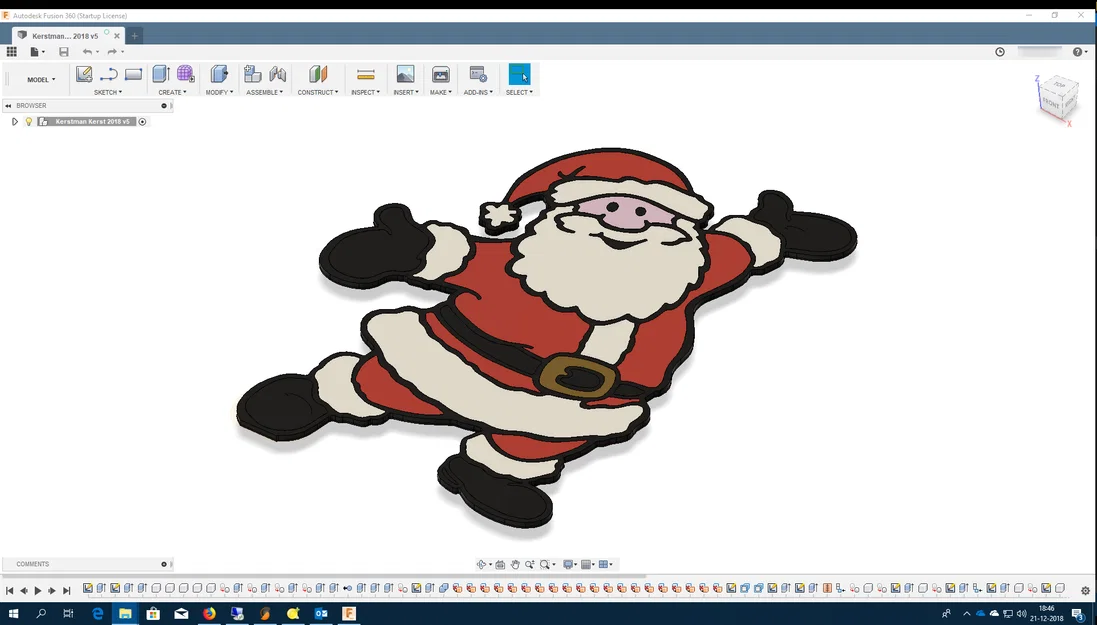
Task: Select the Kerstman Kerst 2018 v5 component
Action: pyautogui.click(x=92, y=122)
